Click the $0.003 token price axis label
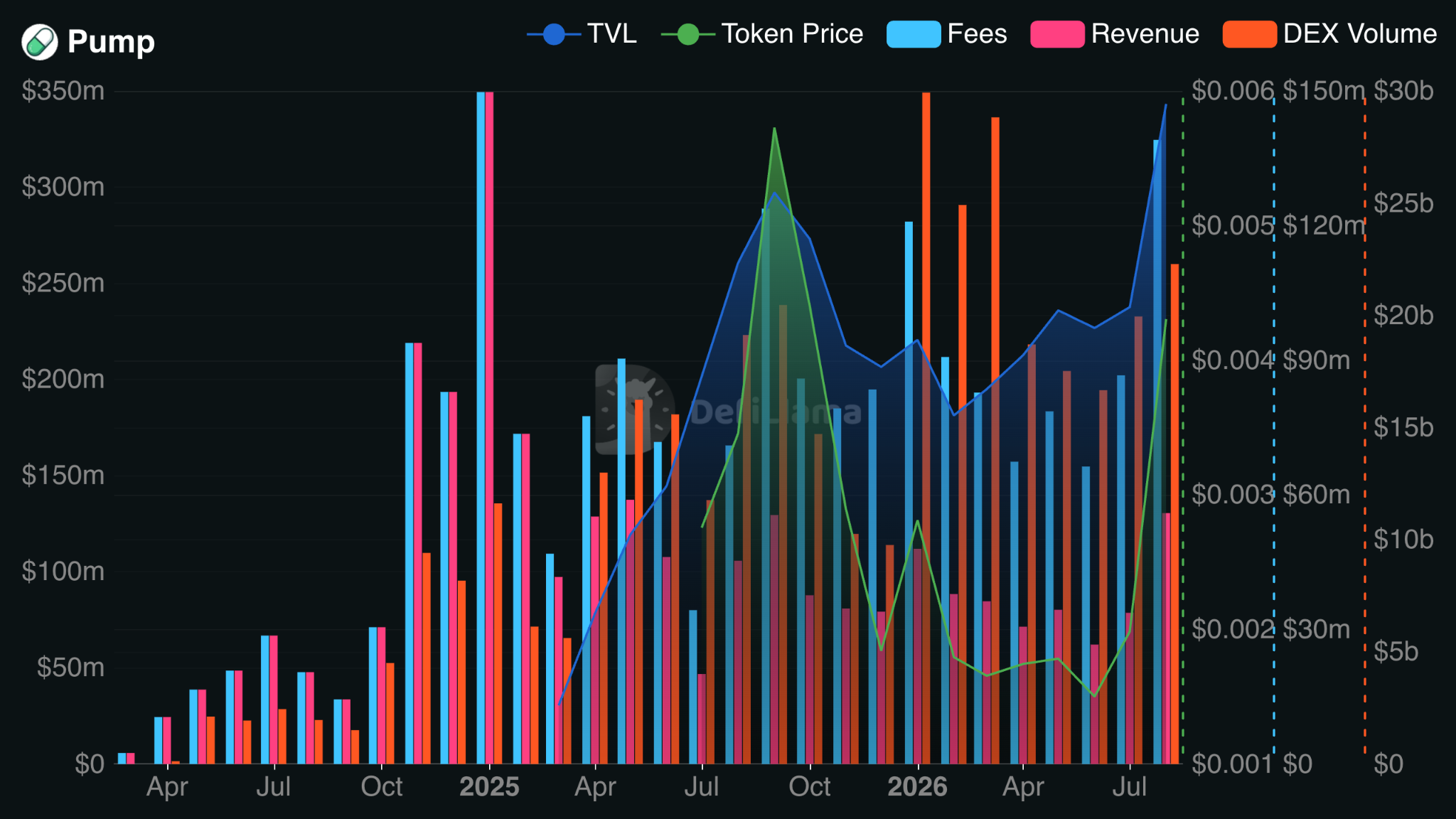1456x819 pixels. click(1233, 494)
